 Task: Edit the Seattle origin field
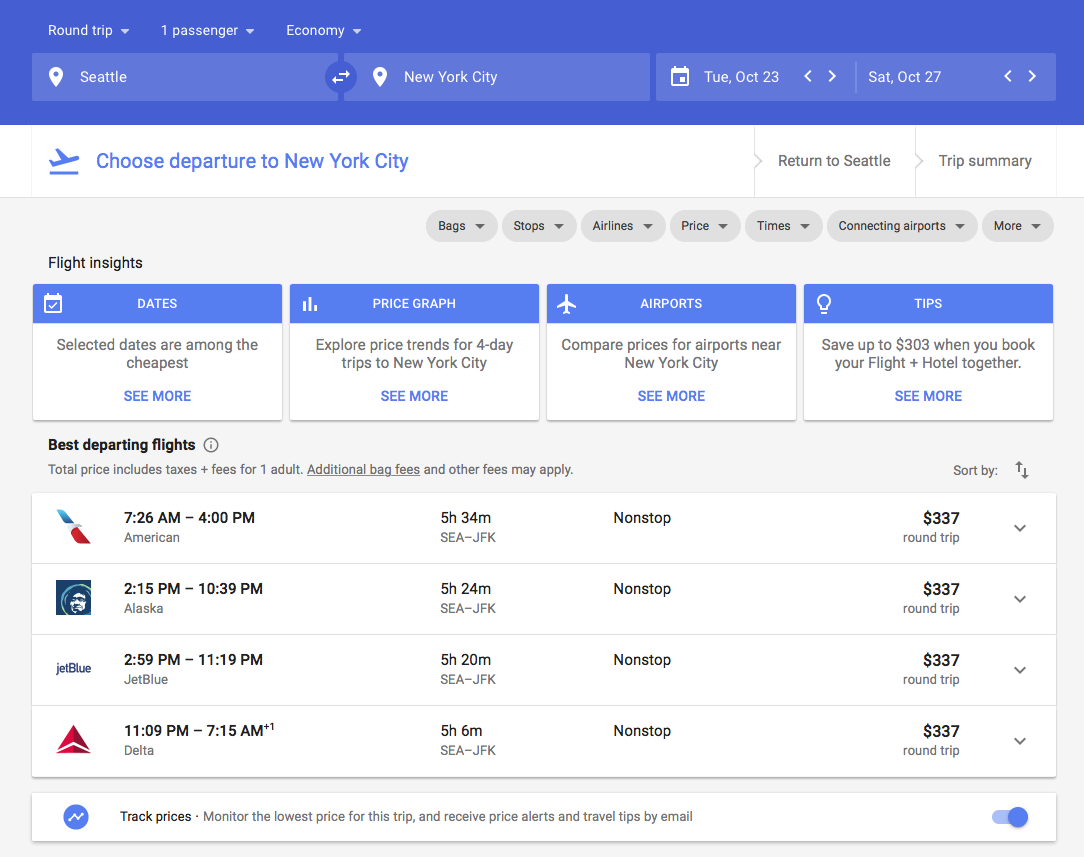[185, 77]
